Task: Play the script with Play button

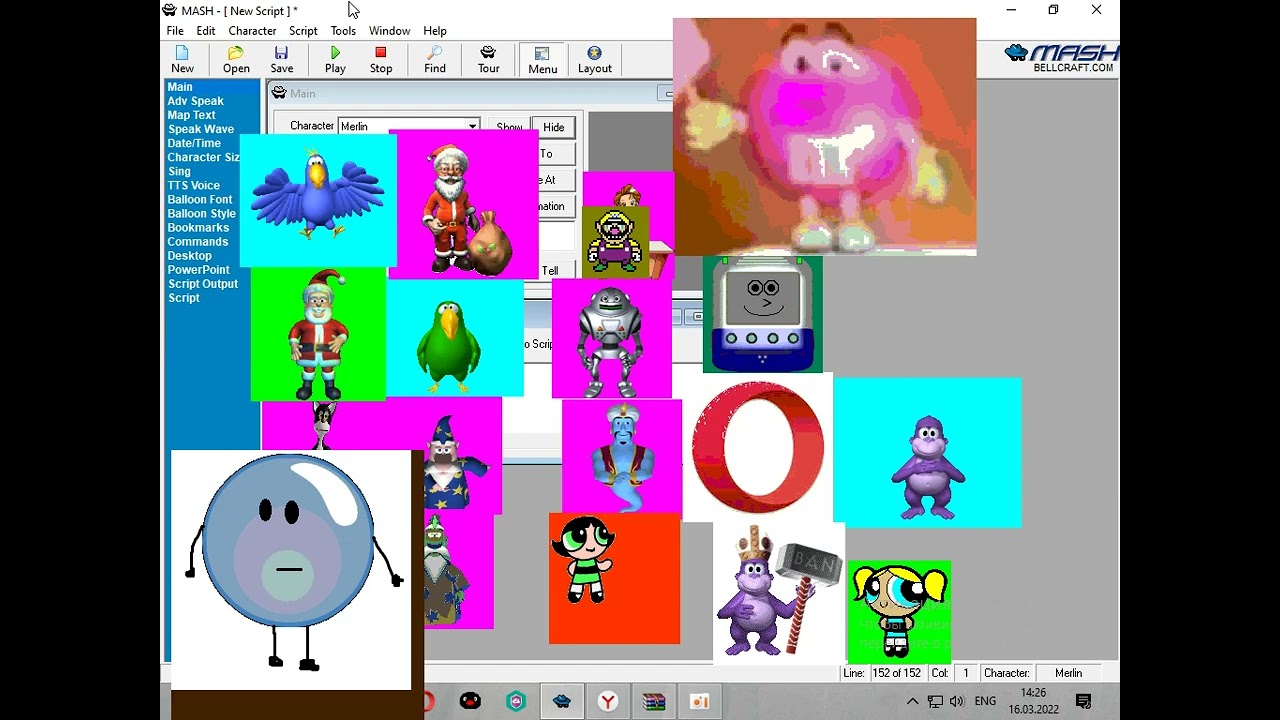Action: (x=335, y=60)
